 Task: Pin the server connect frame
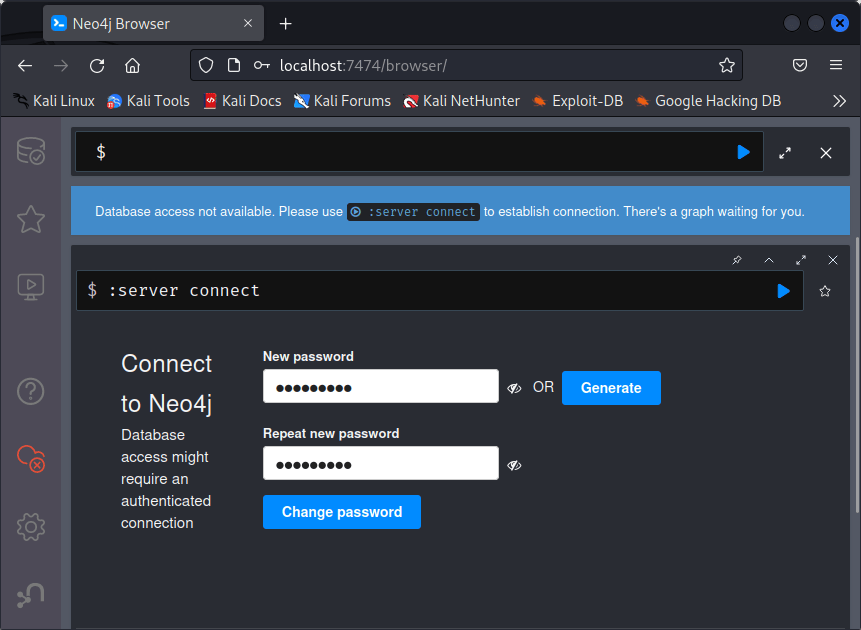click(736, 260)
